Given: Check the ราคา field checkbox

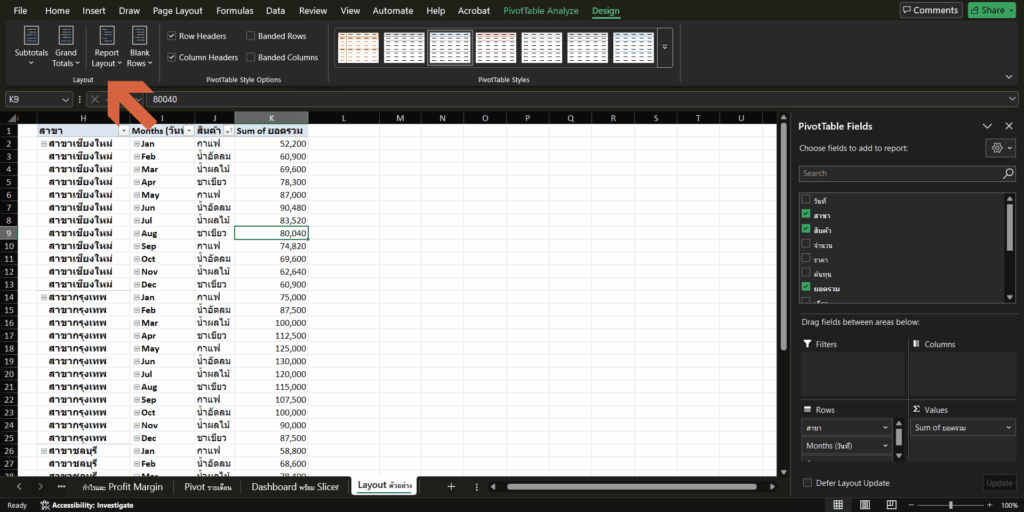Looking at the screenshot, I should point(806,258).
